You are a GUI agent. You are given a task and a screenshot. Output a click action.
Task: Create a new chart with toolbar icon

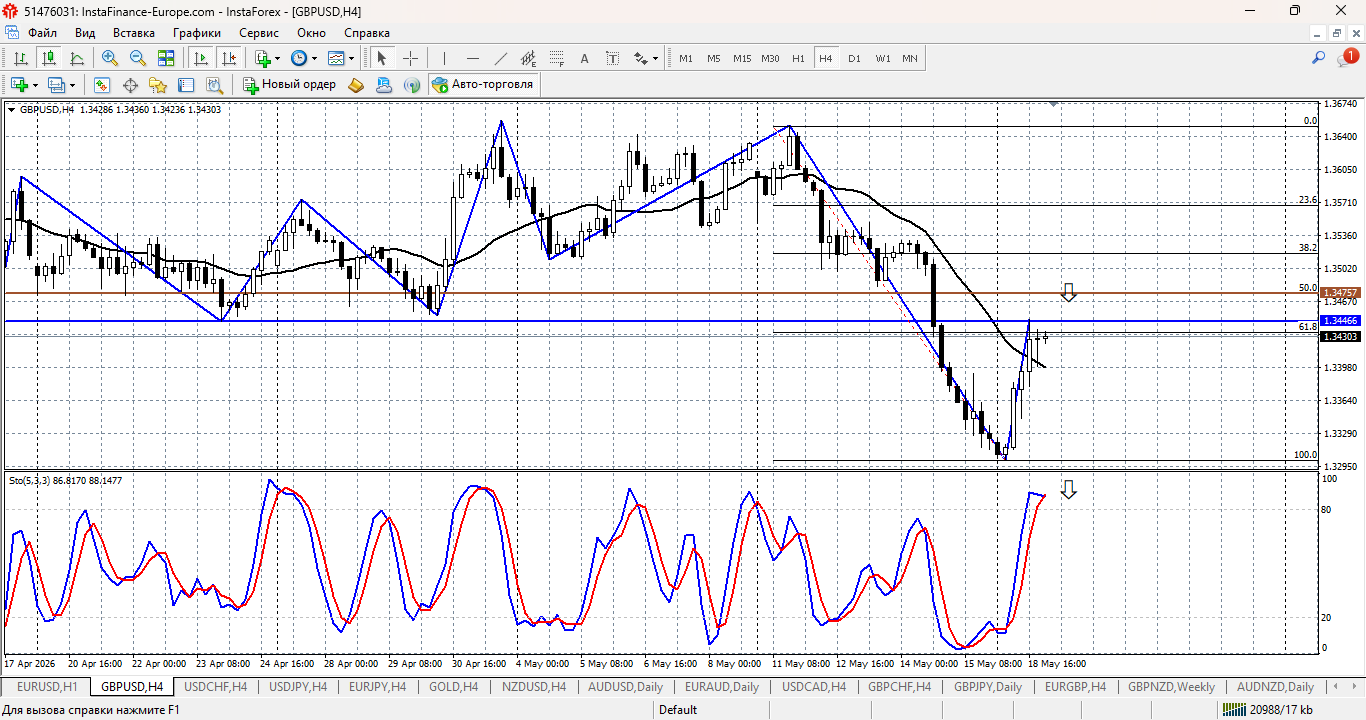(x=19, y=85)
